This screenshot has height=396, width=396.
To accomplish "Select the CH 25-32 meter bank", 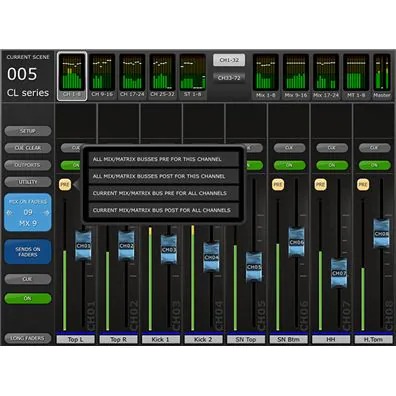I will [x=162, y=76].
